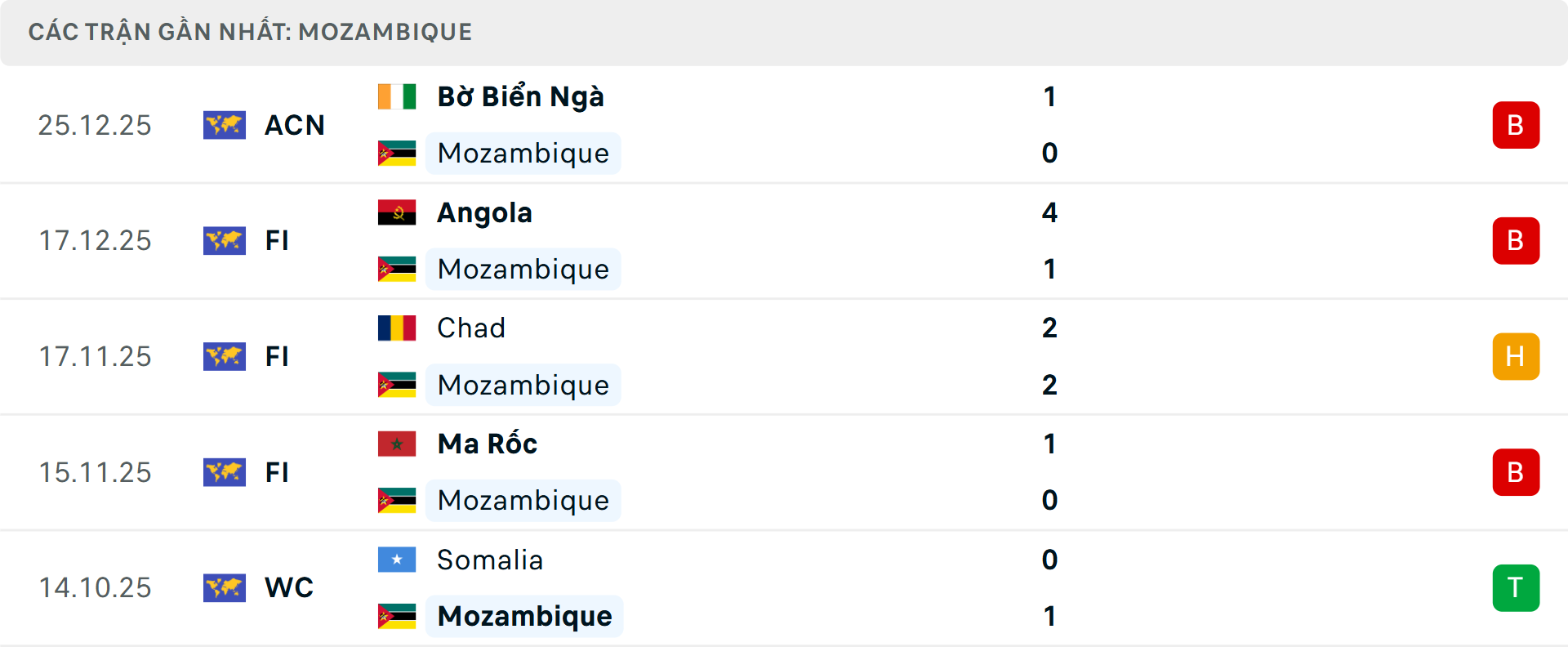Click the Chad flag icon
1568x647 pixels.
tap(397, 328)
